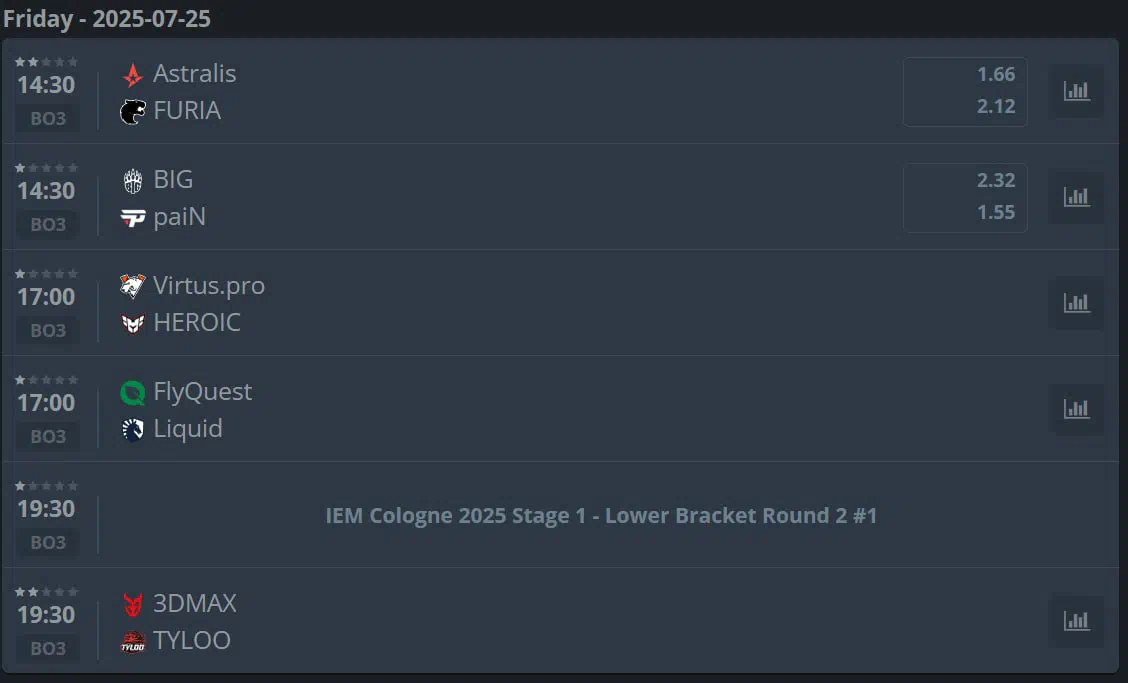This screenshot has height=683, width=1128.
Task: Open stats chart for BIG vs paiN
Action: 1076,197
